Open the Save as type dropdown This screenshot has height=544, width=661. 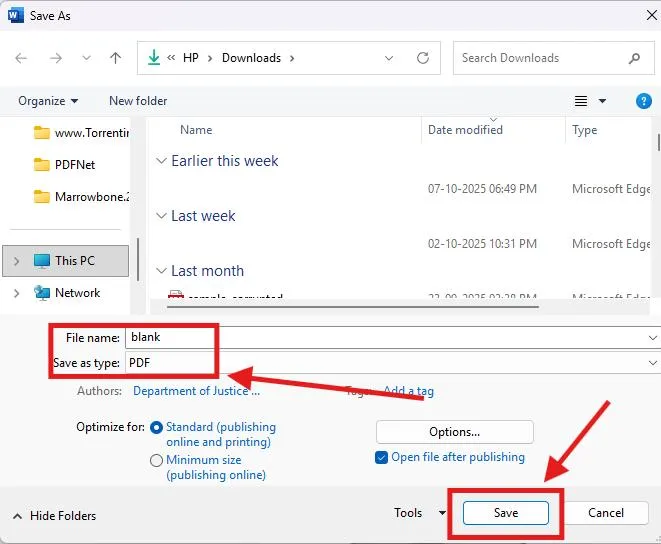click(x=653, y=363)
